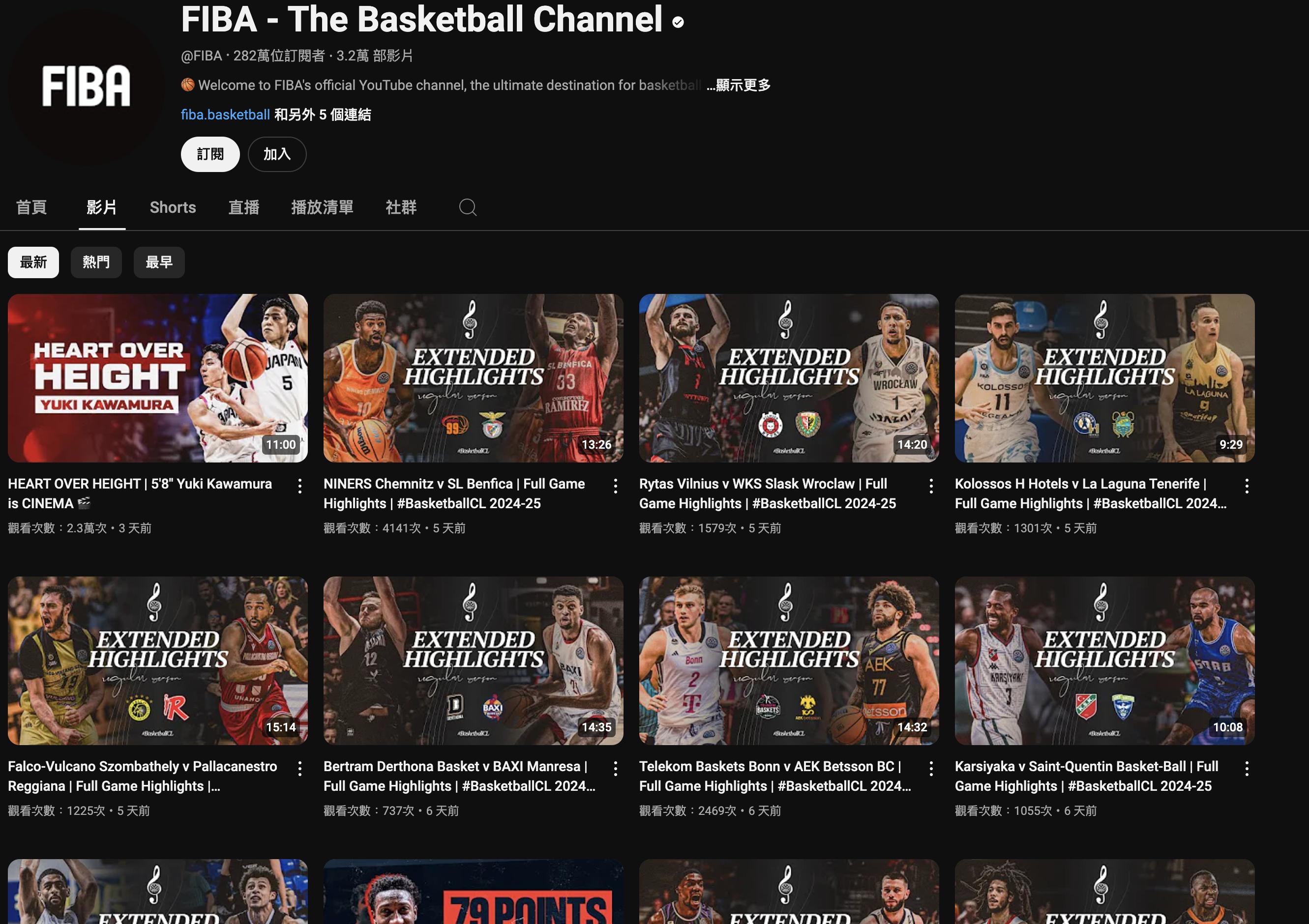Open the channel search magnifier icon
This screenshot has height=924, width=1309.
tap(468, 207)
